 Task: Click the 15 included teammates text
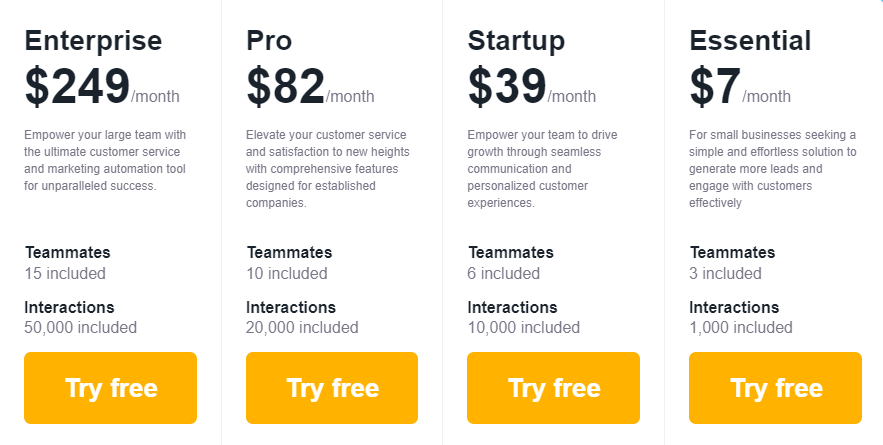click(65, 273)
